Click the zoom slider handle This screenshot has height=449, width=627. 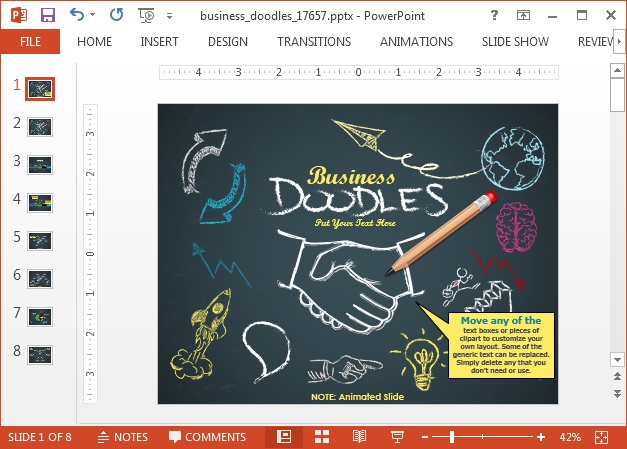[x=452, y=437]
